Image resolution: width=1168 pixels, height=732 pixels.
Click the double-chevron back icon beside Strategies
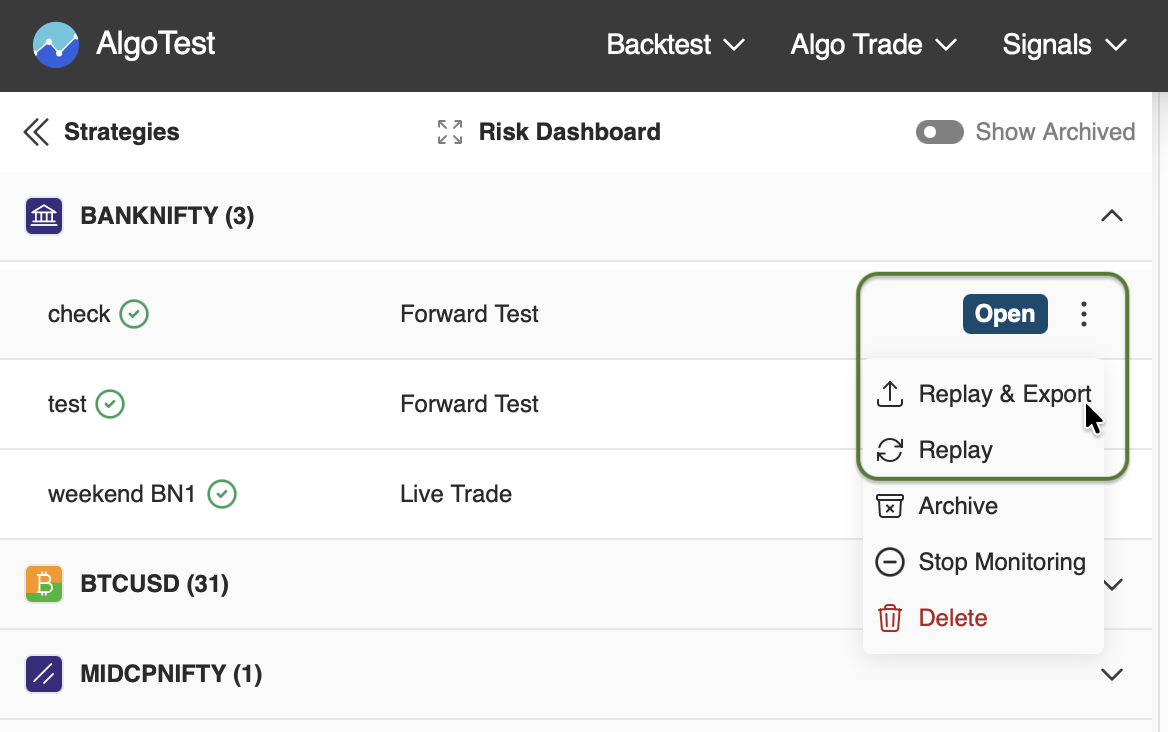click(36, 132)
